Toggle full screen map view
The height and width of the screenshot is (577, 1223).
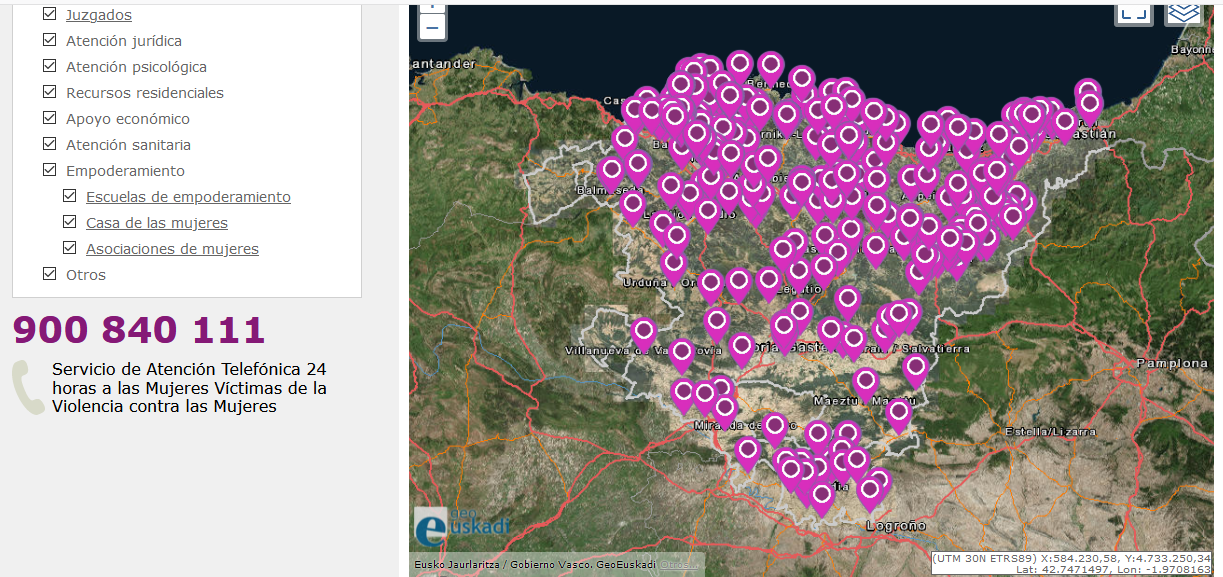[1132, 12]
